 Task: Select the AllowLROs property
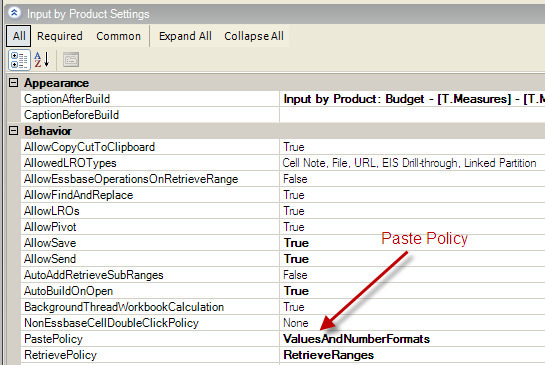click(x=150, y=211)
